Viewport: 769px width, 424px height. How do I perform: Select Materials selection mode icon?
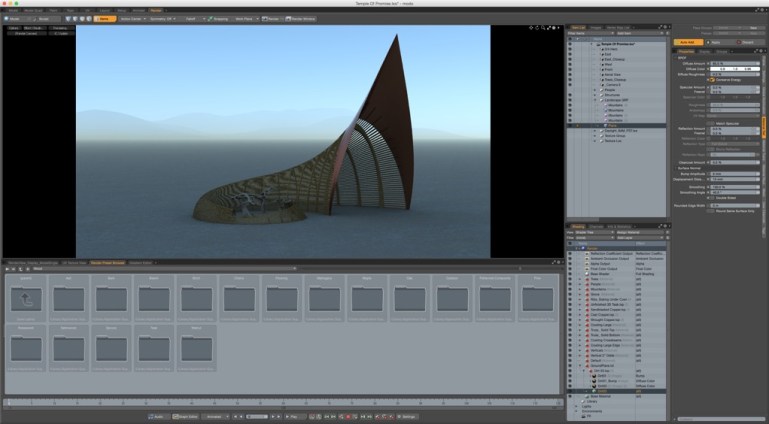pos(89,19)
